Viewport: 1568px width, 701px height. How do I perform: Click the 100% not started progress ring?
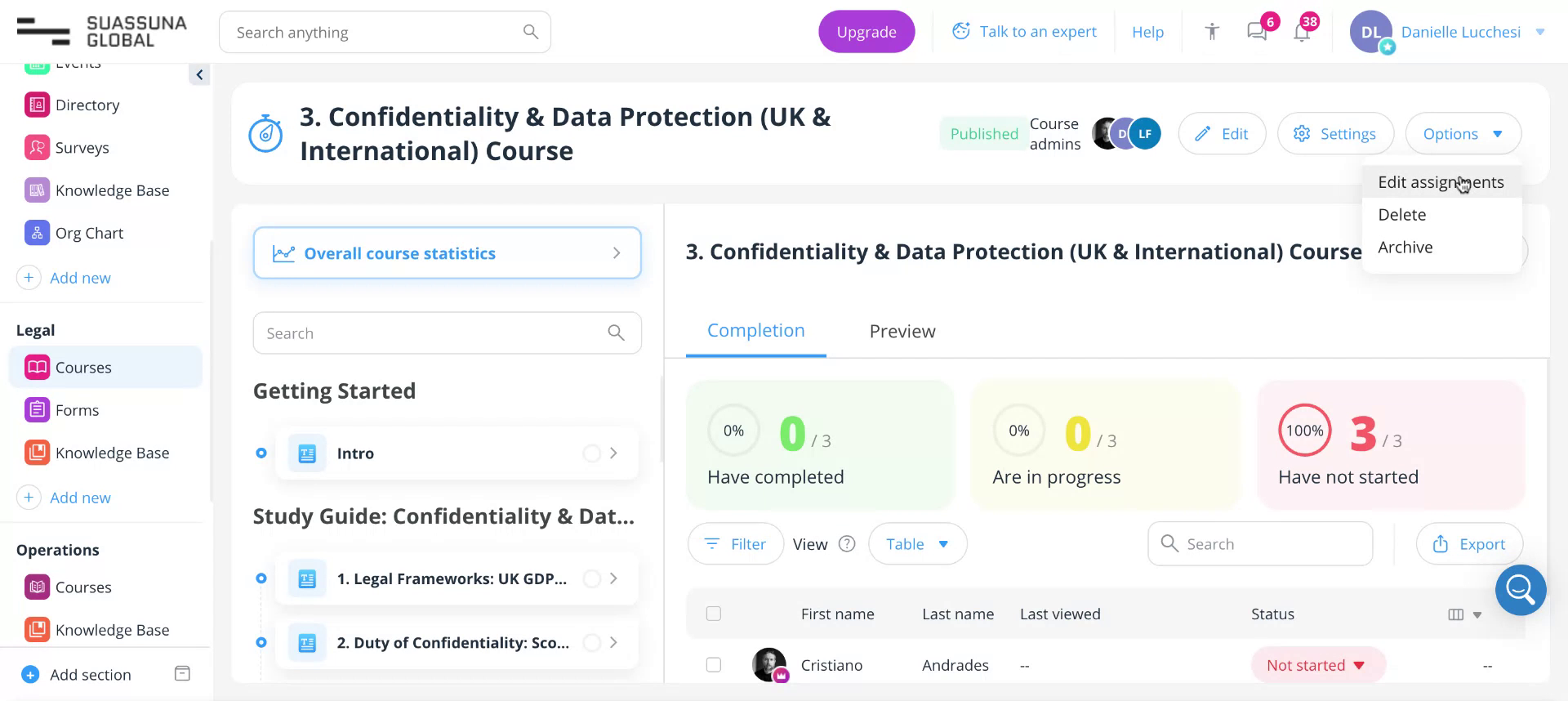coord(1304,431)
